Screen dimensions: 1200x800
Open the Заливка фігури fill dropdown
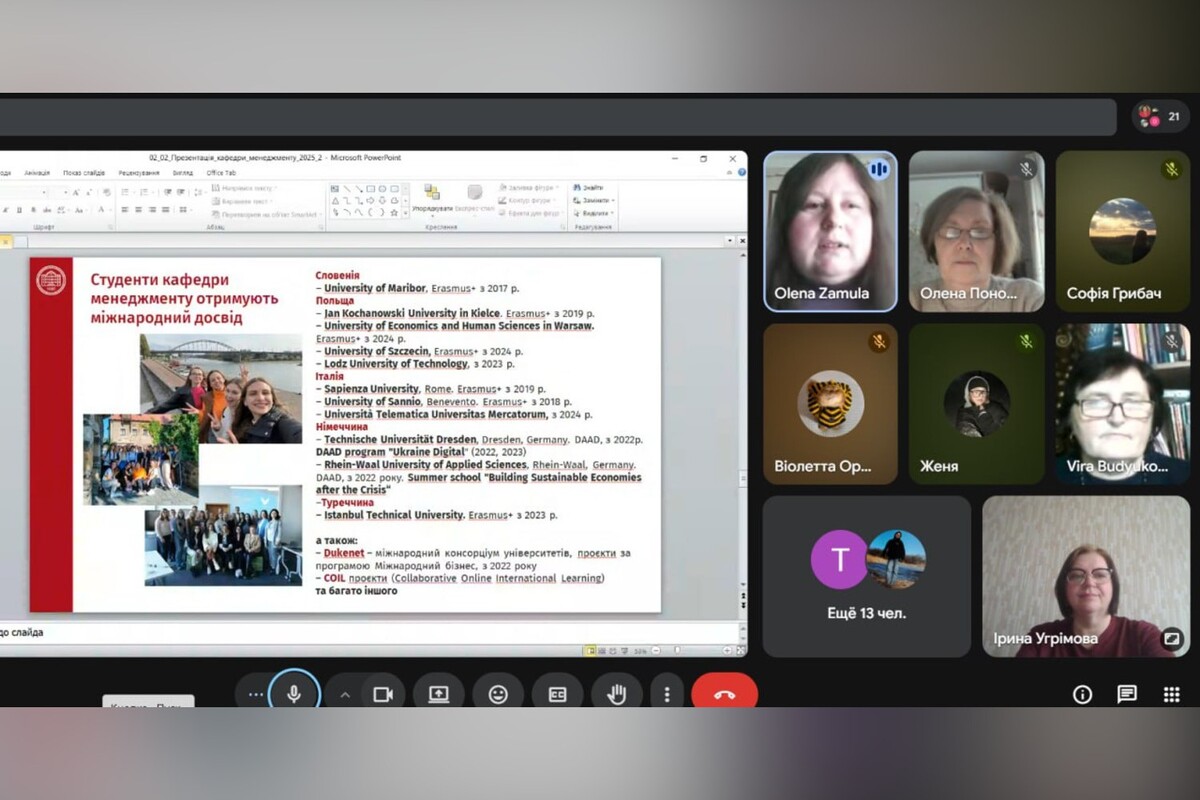530,187
